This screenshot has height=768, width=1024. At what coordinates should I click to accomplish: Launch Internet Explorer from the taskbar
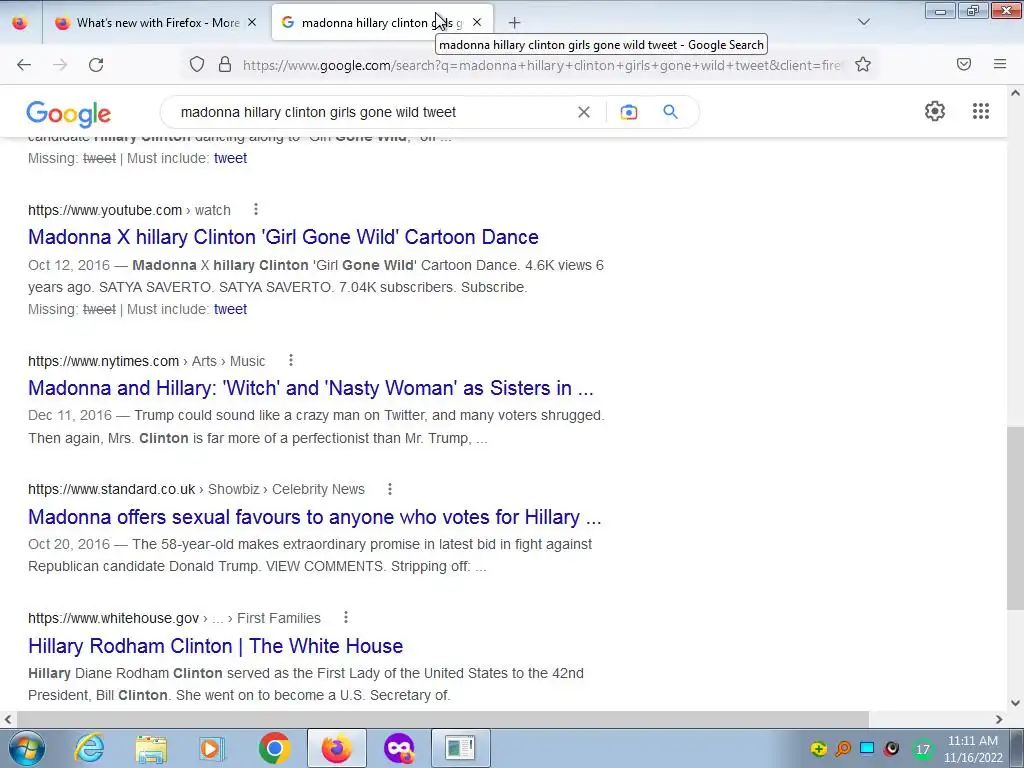coord(89,748)
